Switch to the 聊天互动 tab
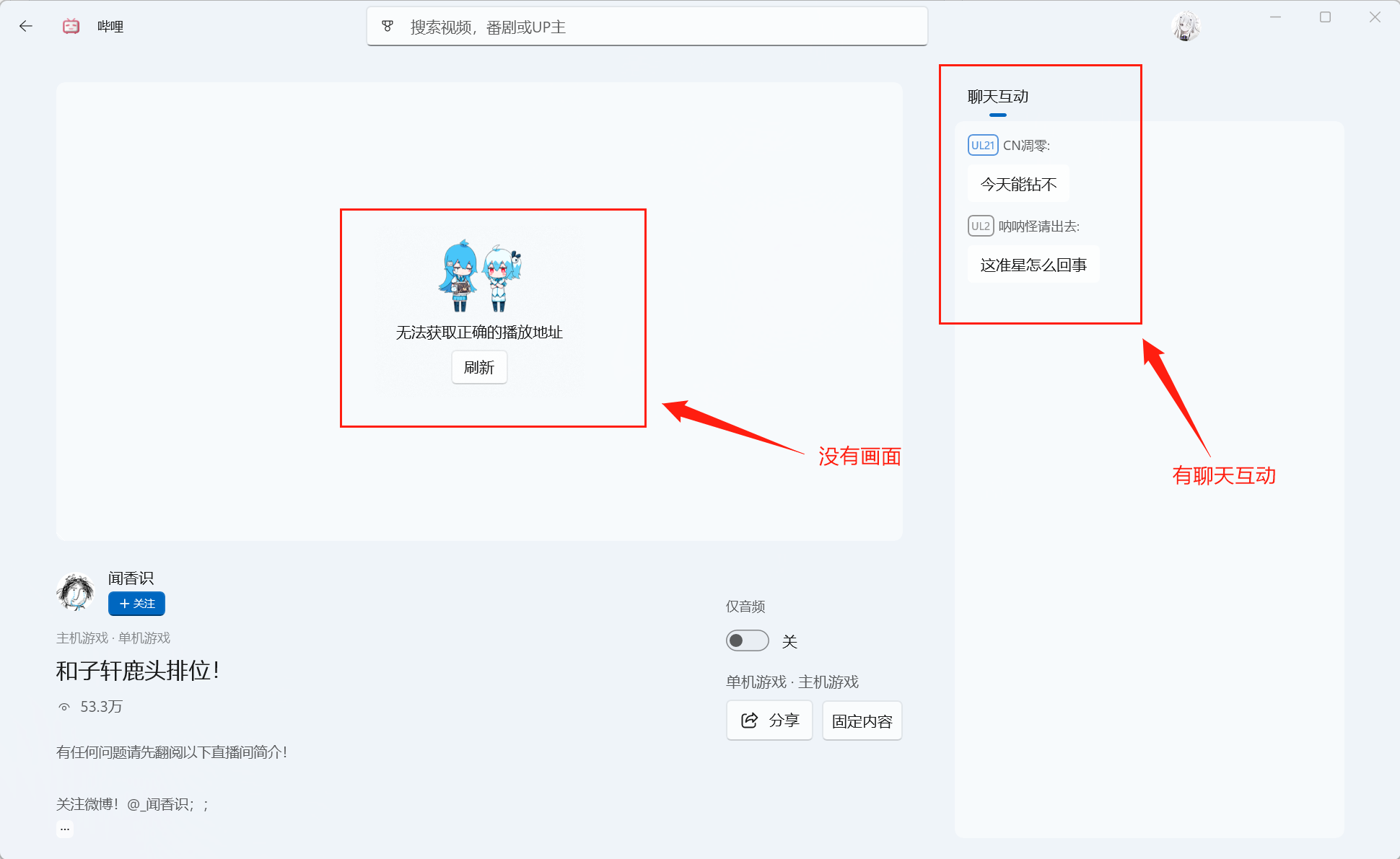This screenshot has height=859, width=1400. tap(998, 97)
